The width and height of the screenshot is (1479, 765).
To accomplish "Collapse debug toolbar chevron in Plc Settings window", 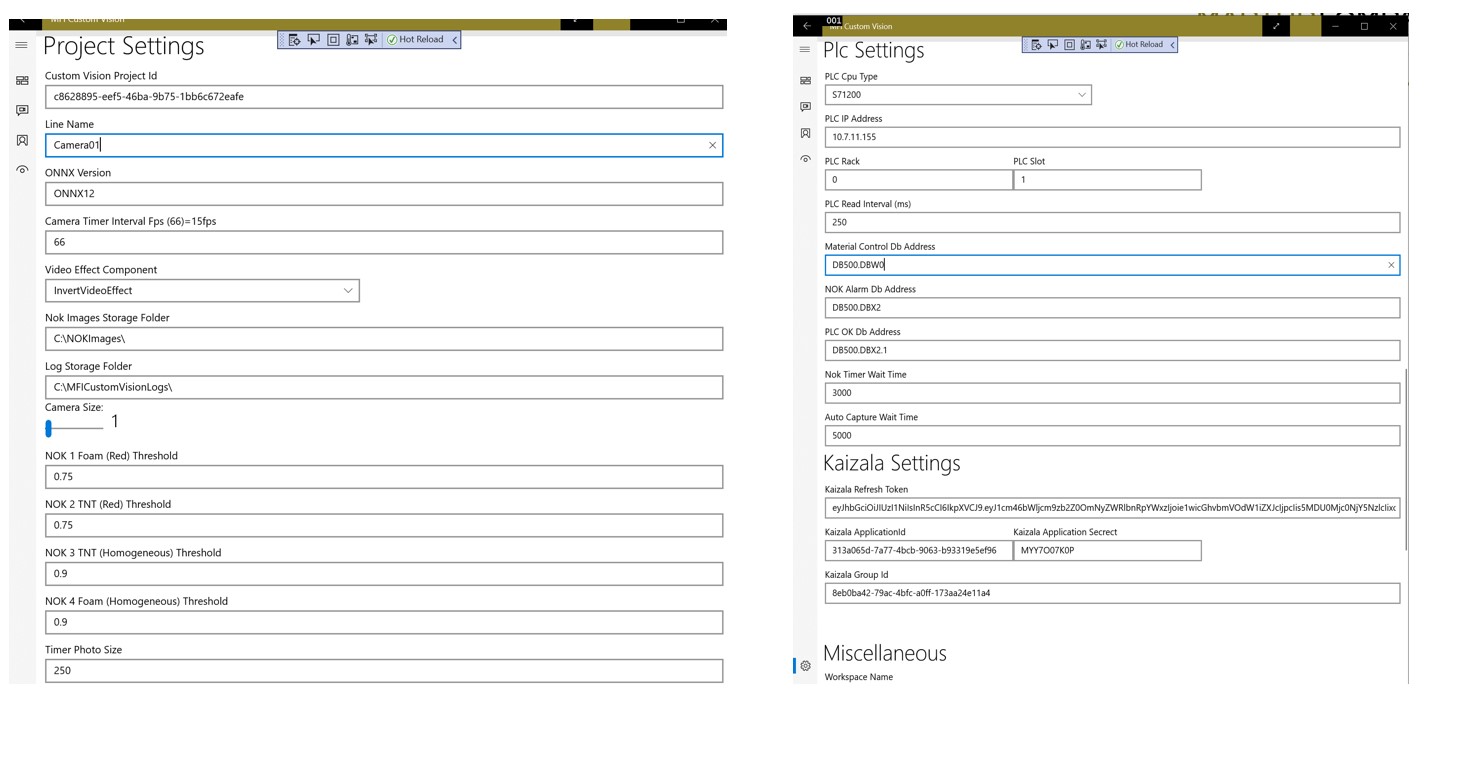I will [x=1172, y=45].
